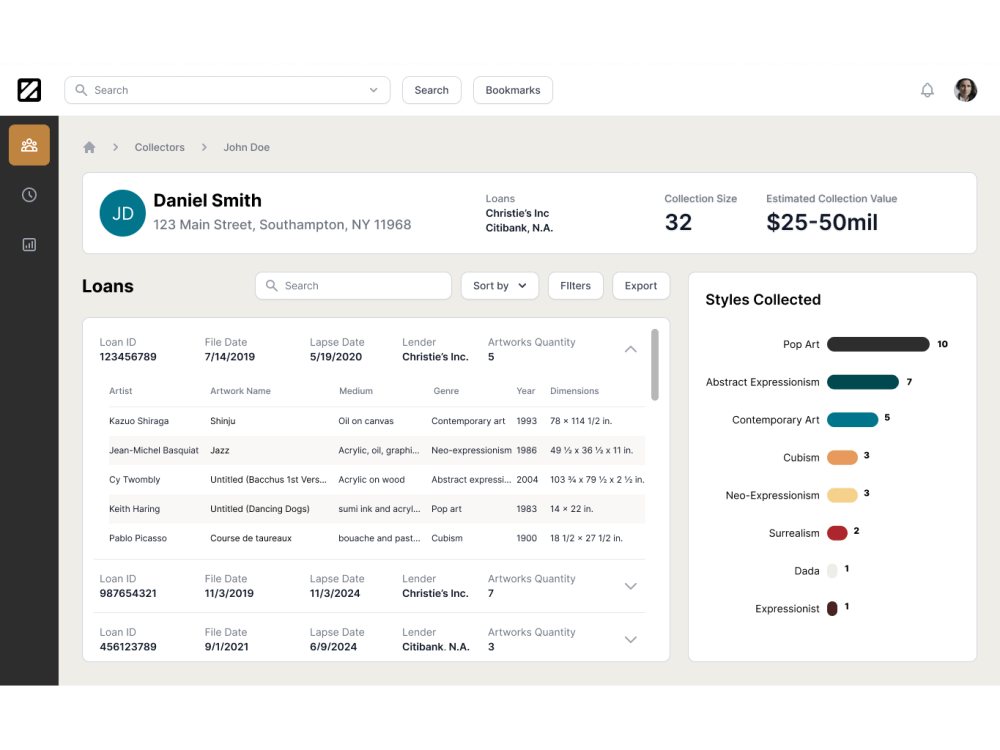This screenshot has height=750, width=1000.
Task: Expand loan 987654321 details
Action: click(x=630, y=586)
